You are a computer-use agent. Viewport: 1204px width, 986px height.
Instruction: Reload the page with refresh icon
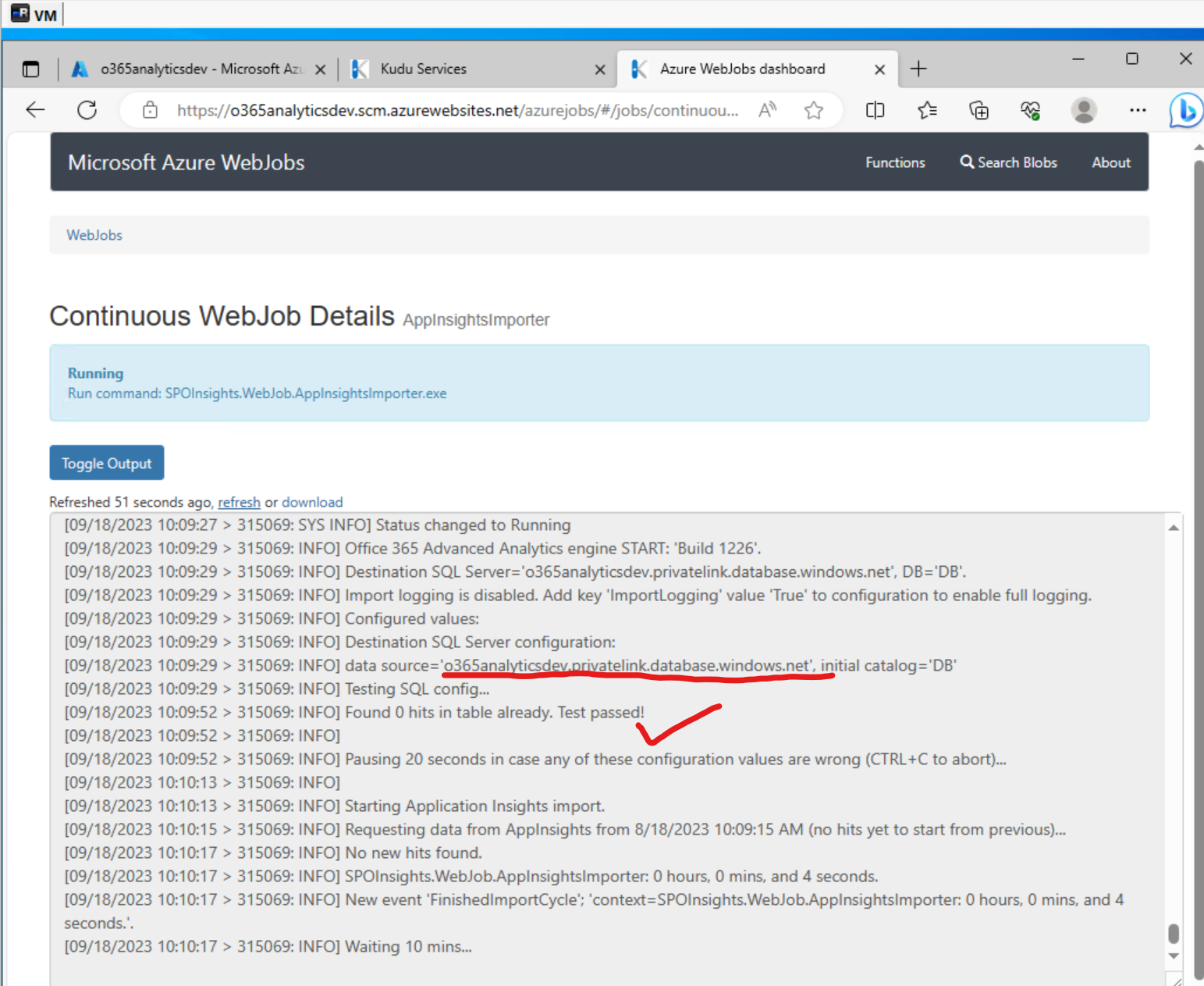tap(87, 110)
